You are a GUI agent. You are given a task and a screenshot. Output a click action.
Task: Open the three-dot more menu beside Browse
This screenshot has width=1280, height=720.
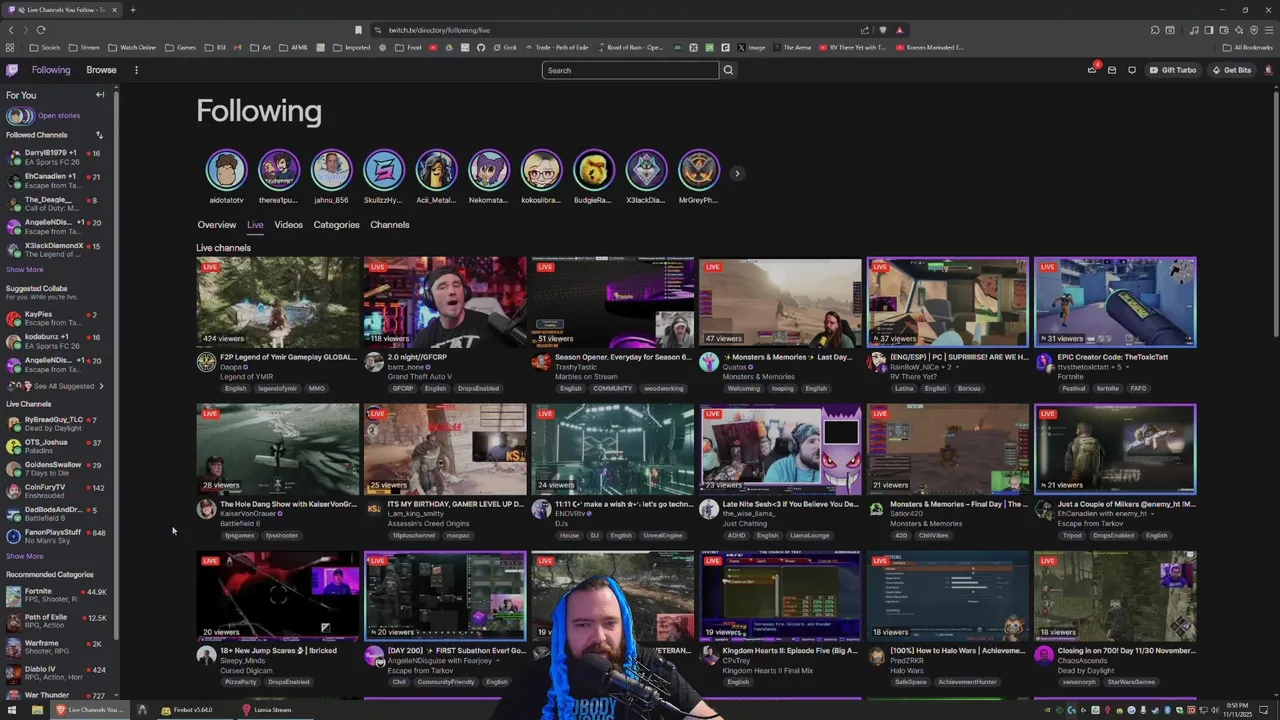(136, 70)
